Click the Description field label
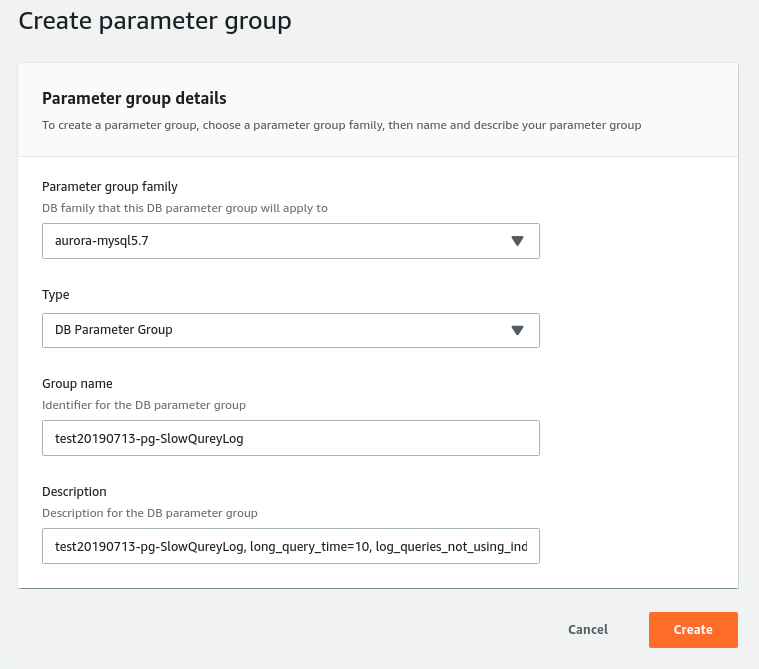 74,491
